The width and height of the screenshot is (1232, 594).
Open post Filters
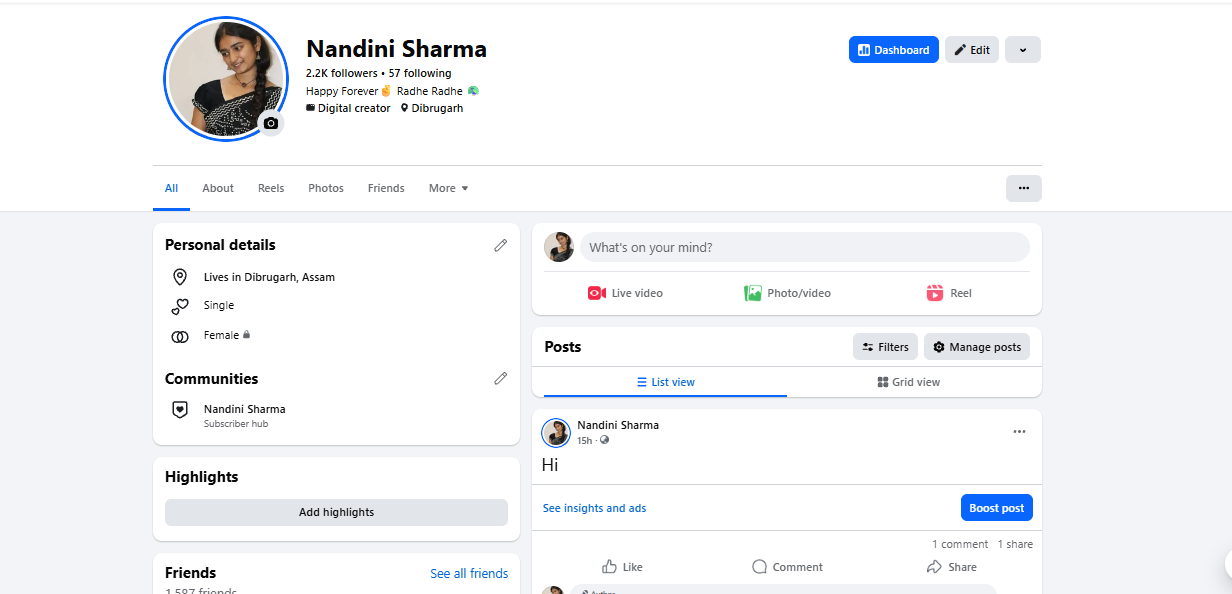click(885, 347)
